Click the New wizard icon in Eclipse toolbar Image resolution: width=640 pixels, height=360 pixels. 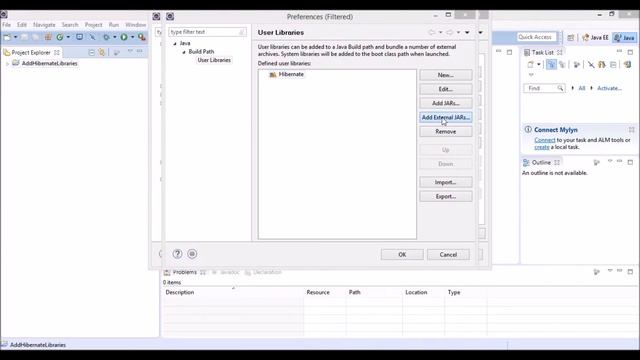(x=7, y=37)
